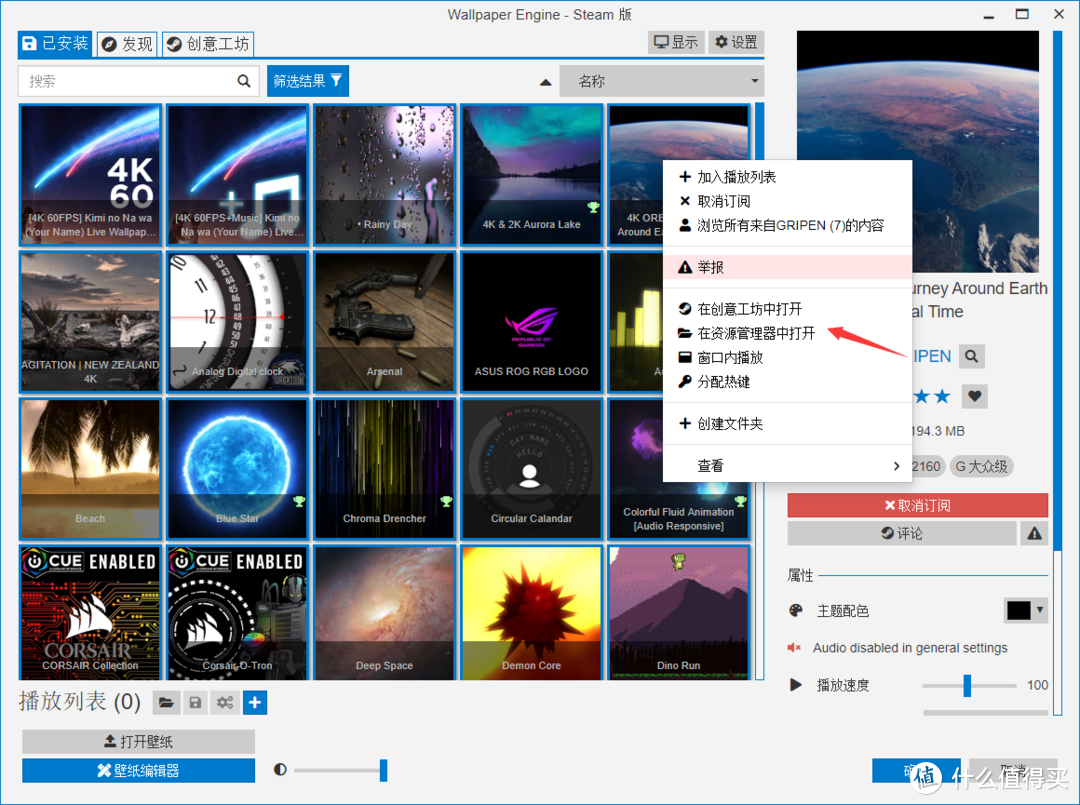Open the 筛选结果 filter dropdown

tap(308, 81)
